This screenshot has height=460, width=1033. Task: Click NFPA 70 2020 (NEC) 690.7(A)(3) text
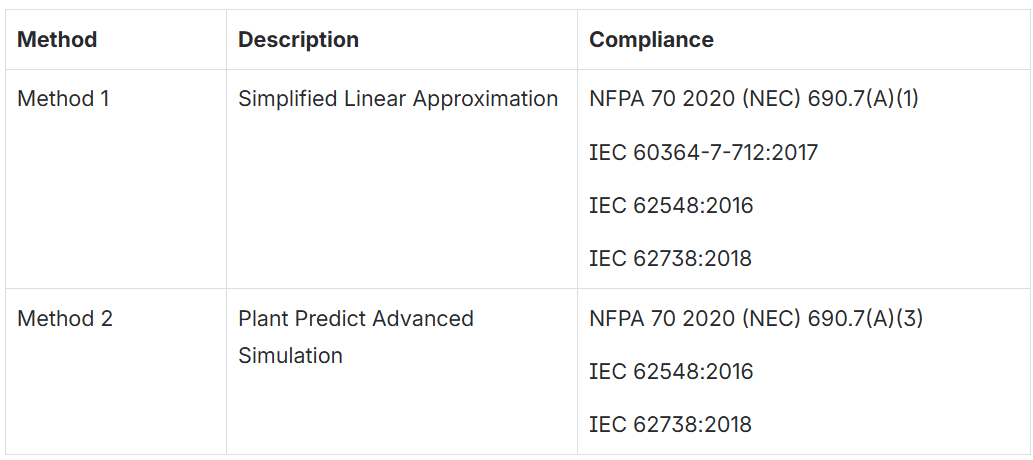[x=755, y=319]
